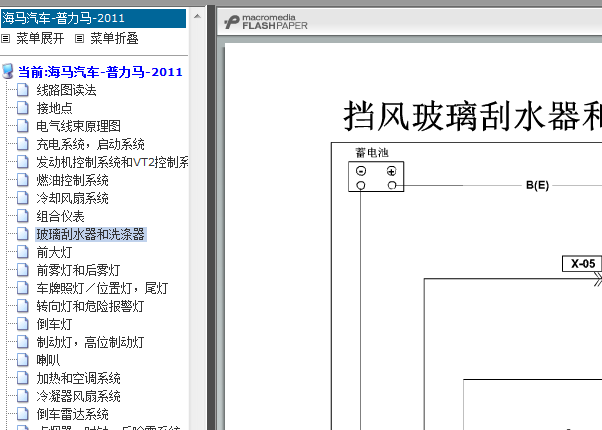
Task: Select the root node 当前:海马汽车-普力马-2011
Action: (100, 72)
